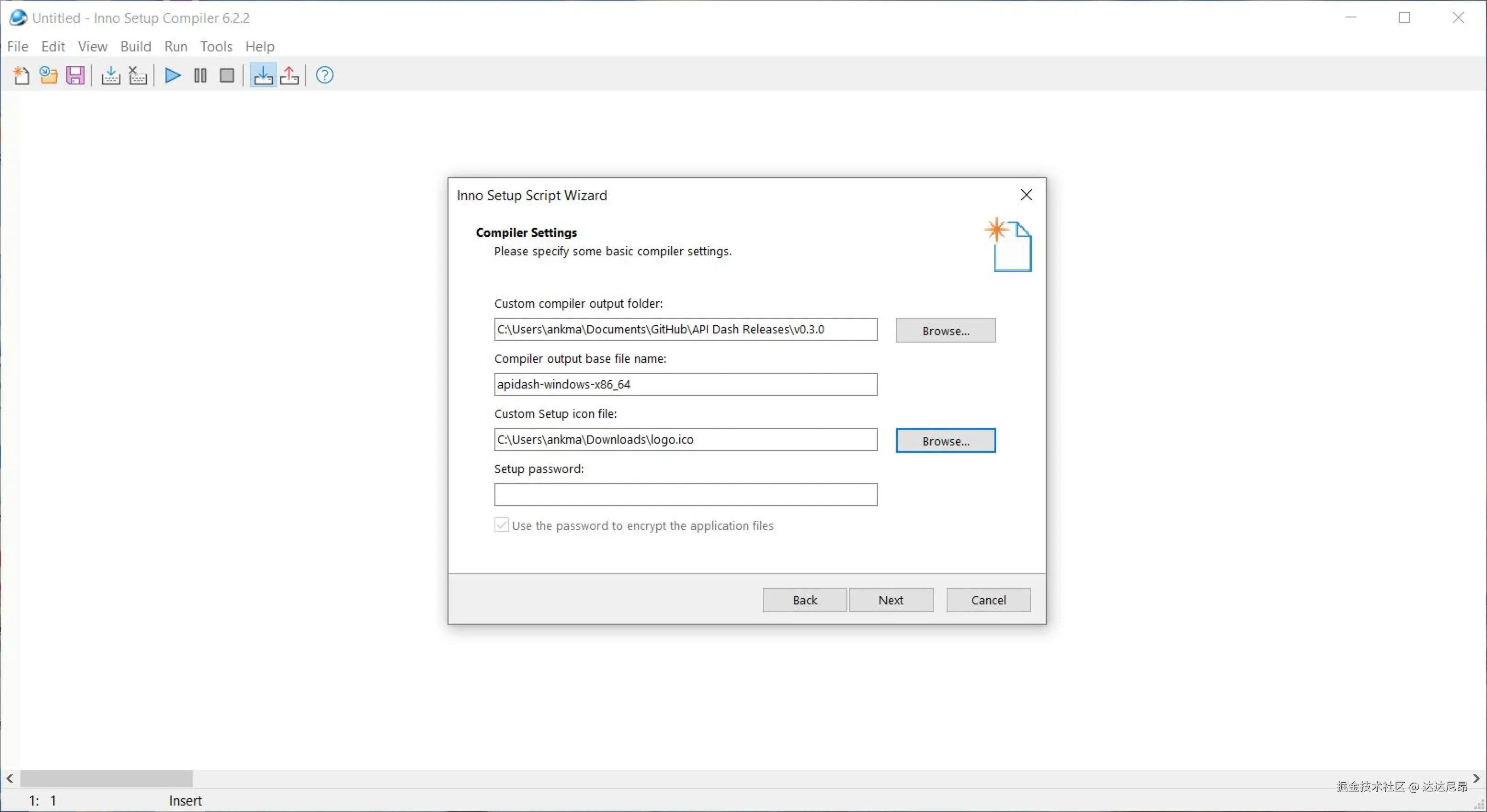Open the Tools menu

216,46
